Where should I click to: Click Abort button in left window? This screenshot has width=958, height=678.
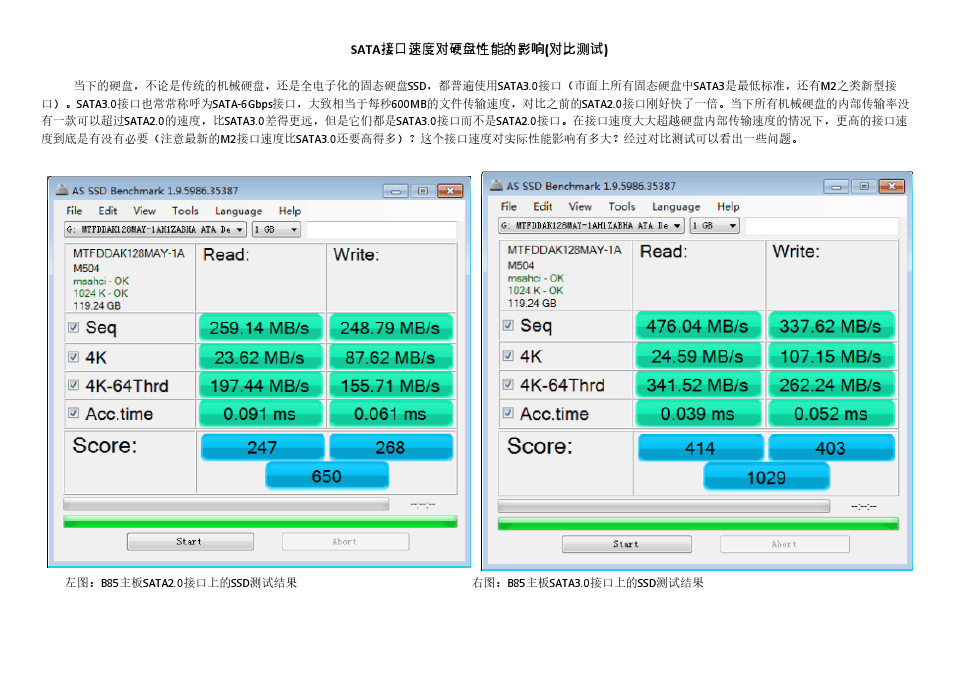pos(345,542)
